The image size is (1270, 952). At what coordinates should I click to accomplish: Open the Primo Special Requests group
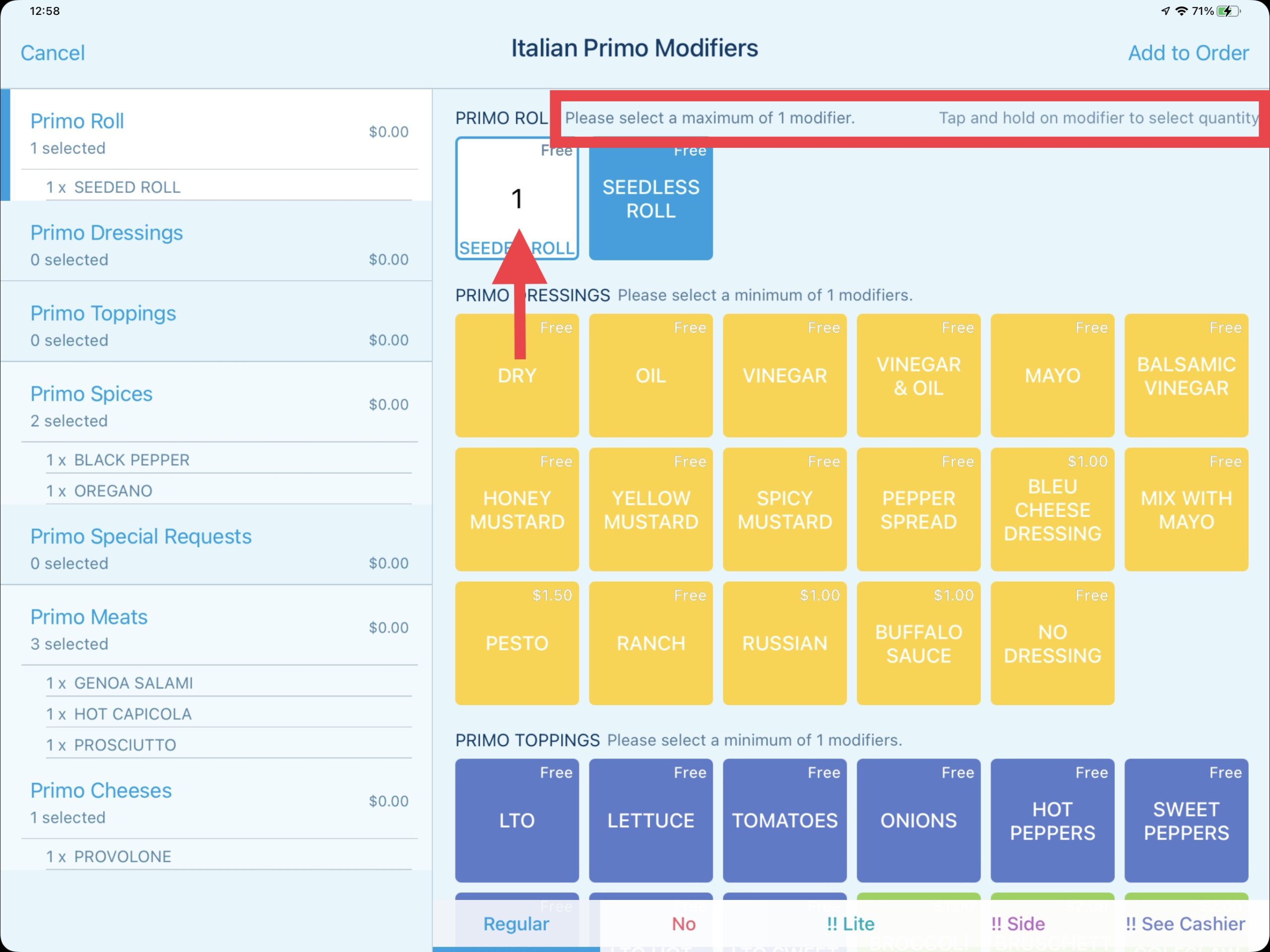tap(216, 545)
